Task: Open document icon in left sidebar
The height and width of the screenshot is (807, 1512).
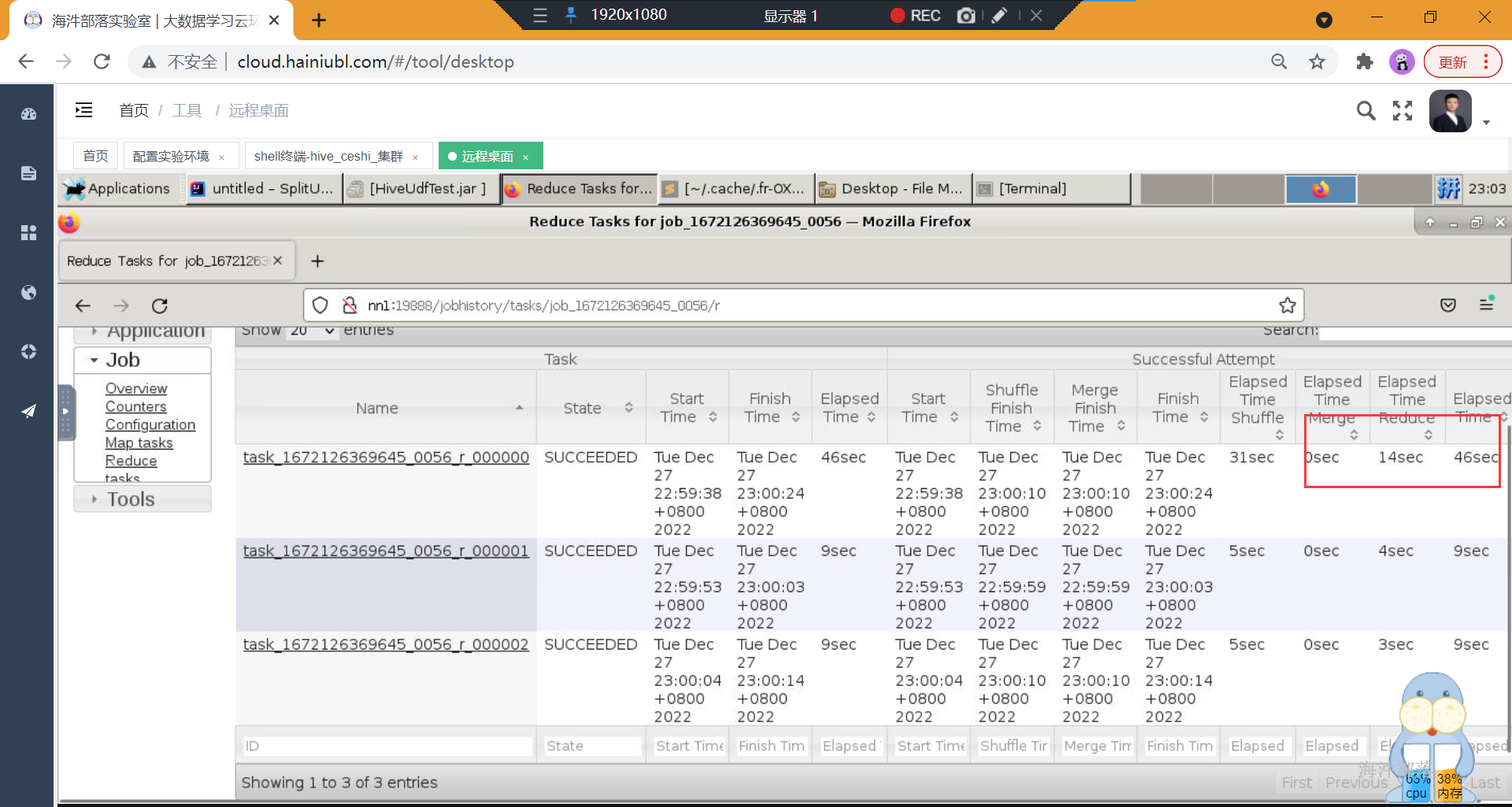Action: pos(29,173)
